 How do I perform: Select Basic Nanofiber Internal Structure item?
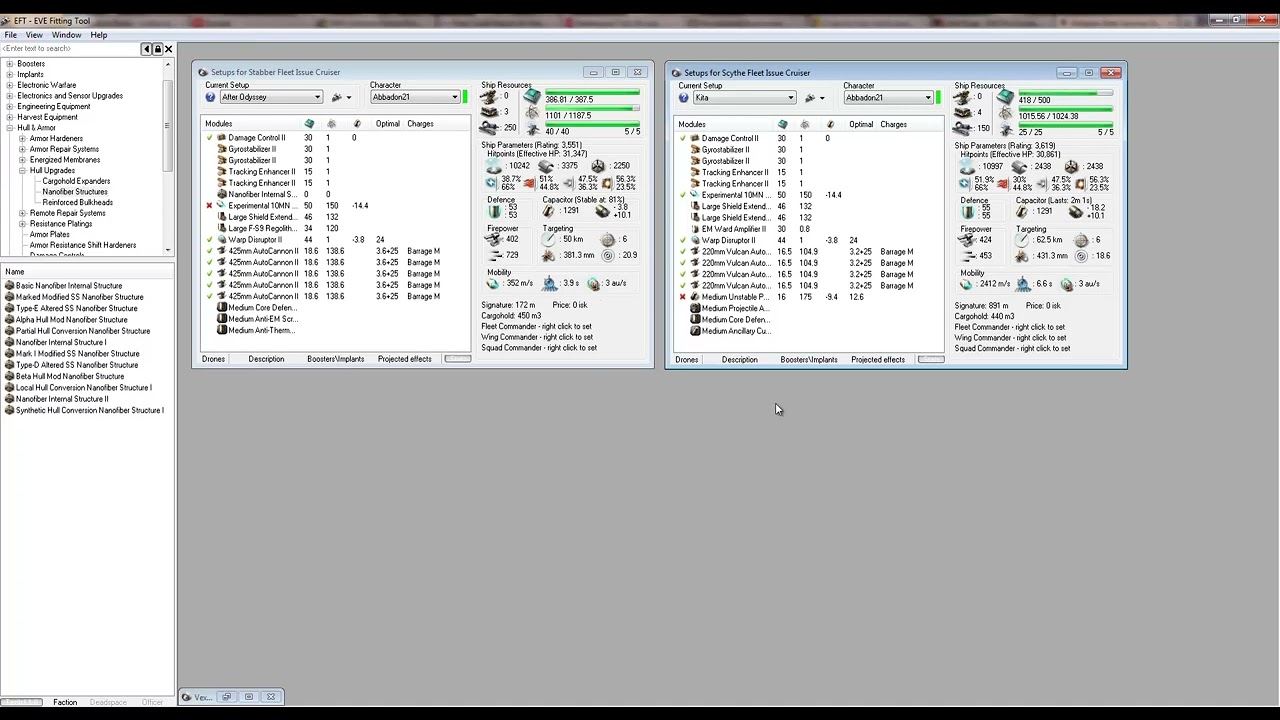tap(69, 286)
